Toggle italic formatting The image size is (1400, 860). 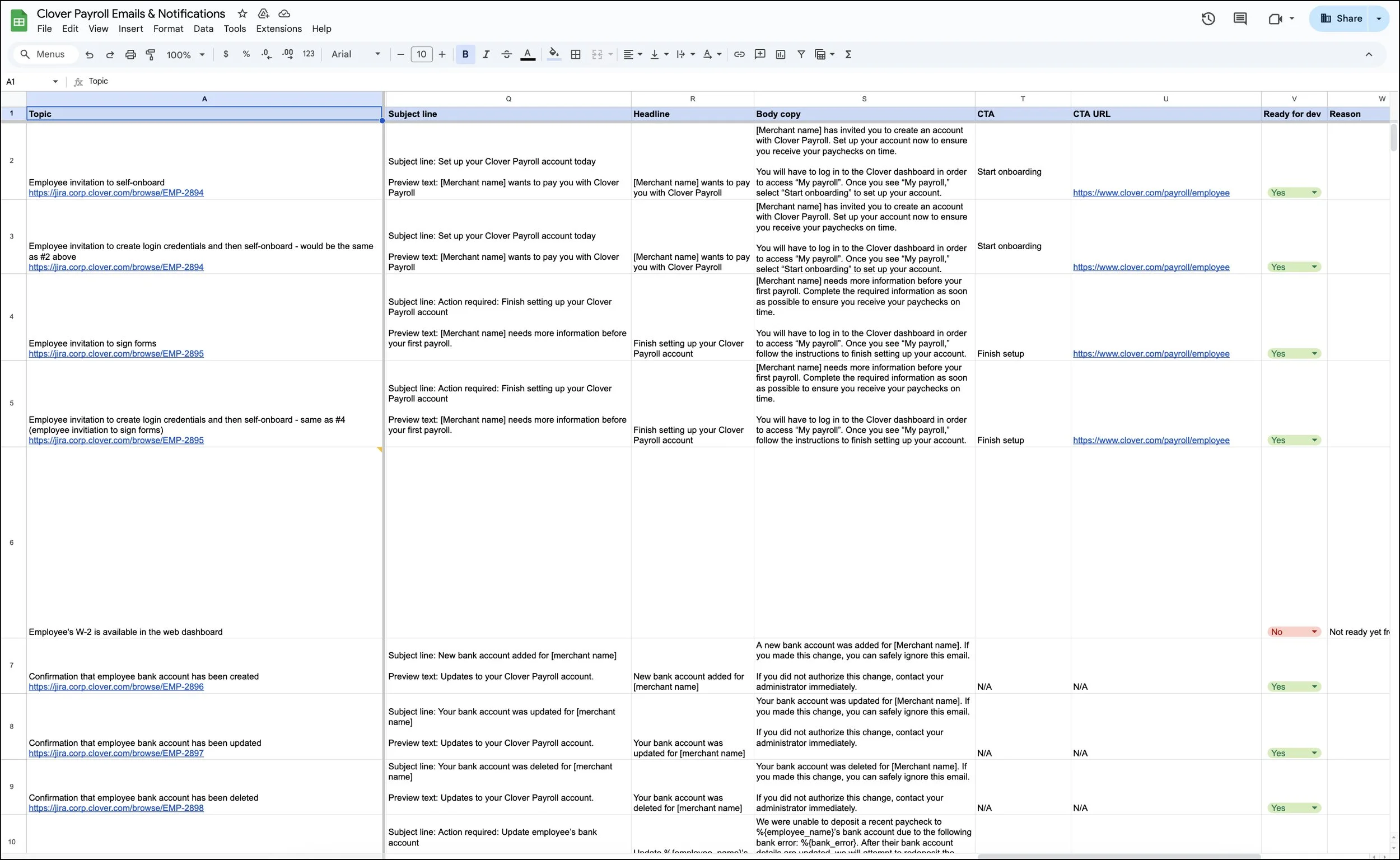click(x=486, y=55)
